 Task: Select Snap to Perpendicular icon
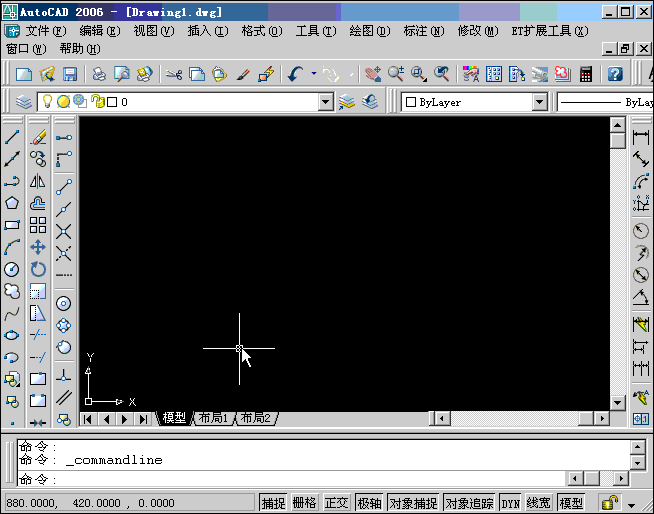coord(64,375)
